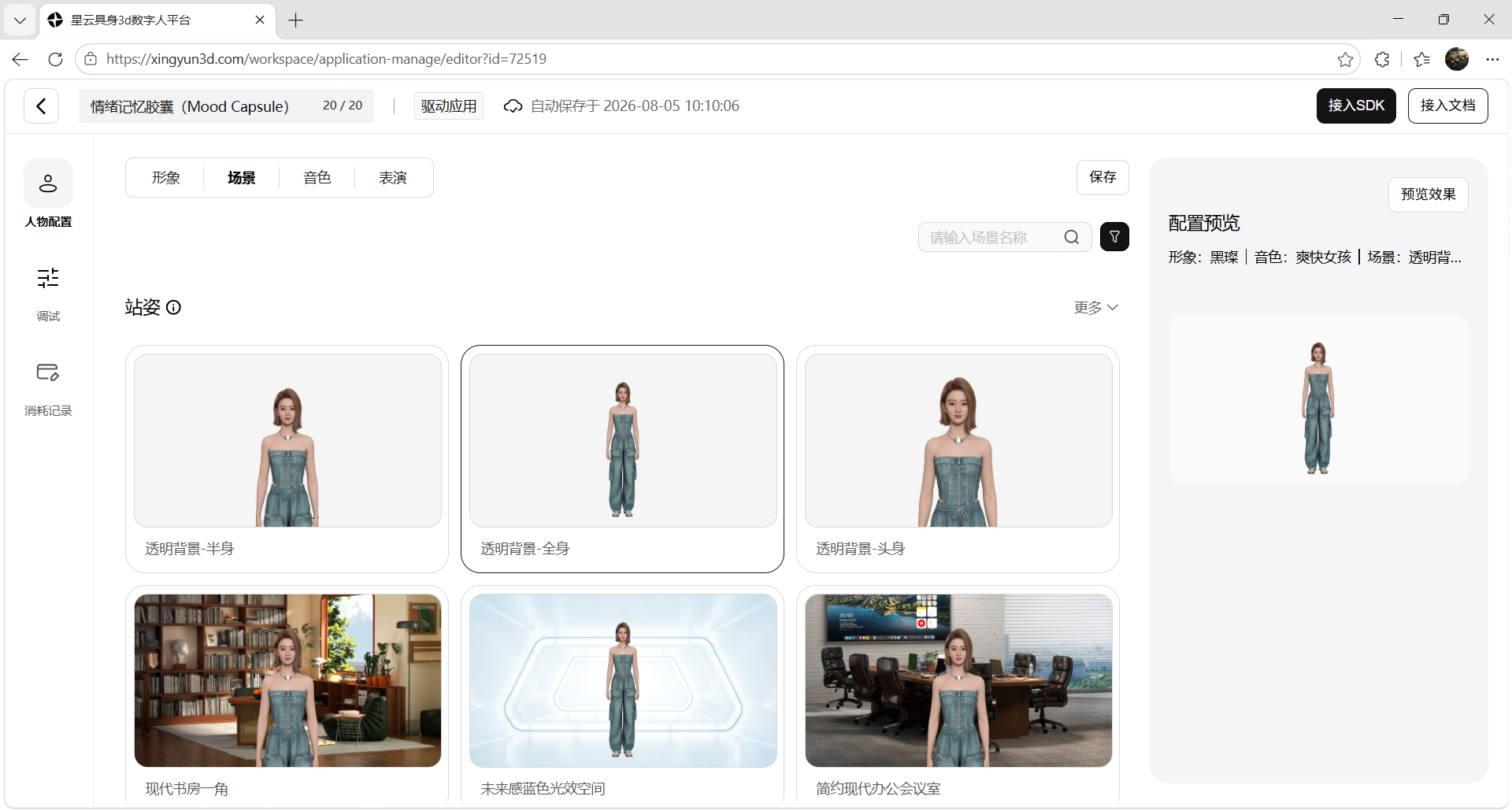Reload the page with the refresh icon
The width and height of the screenshot is (1512, 811).
pos(55,59)
